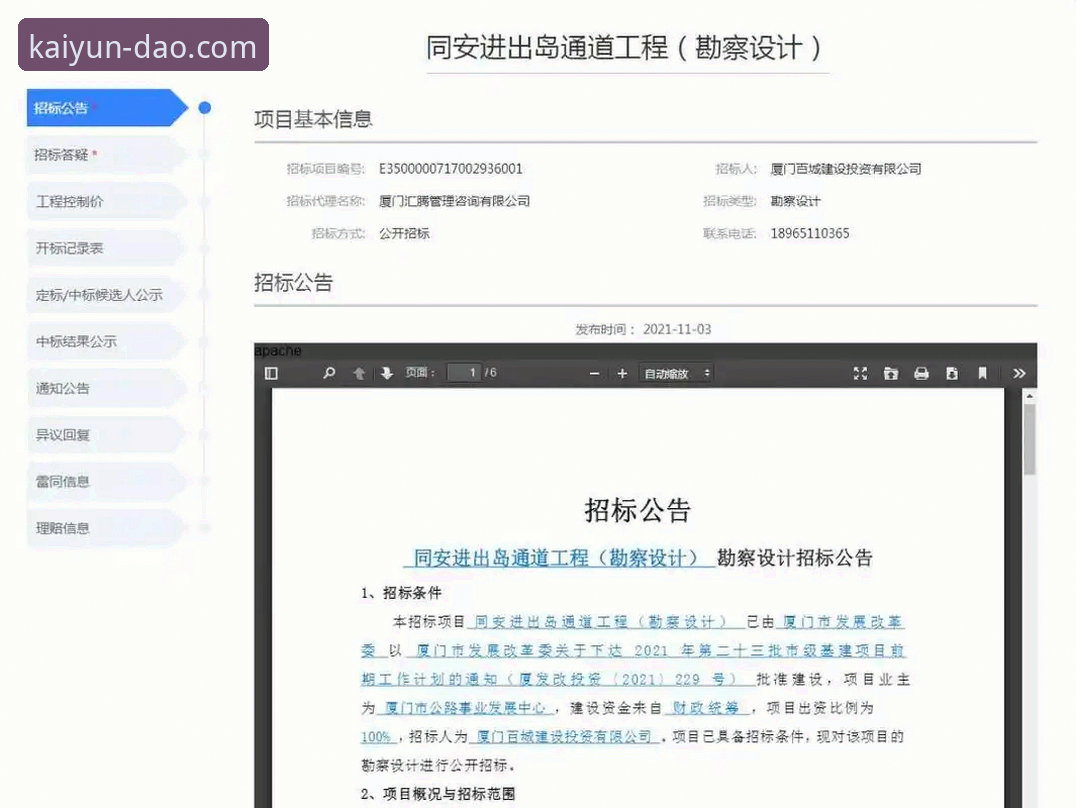Click the large 招标公告 PDF title
This screenshot has height=808, width=1076.
[638, 510]
